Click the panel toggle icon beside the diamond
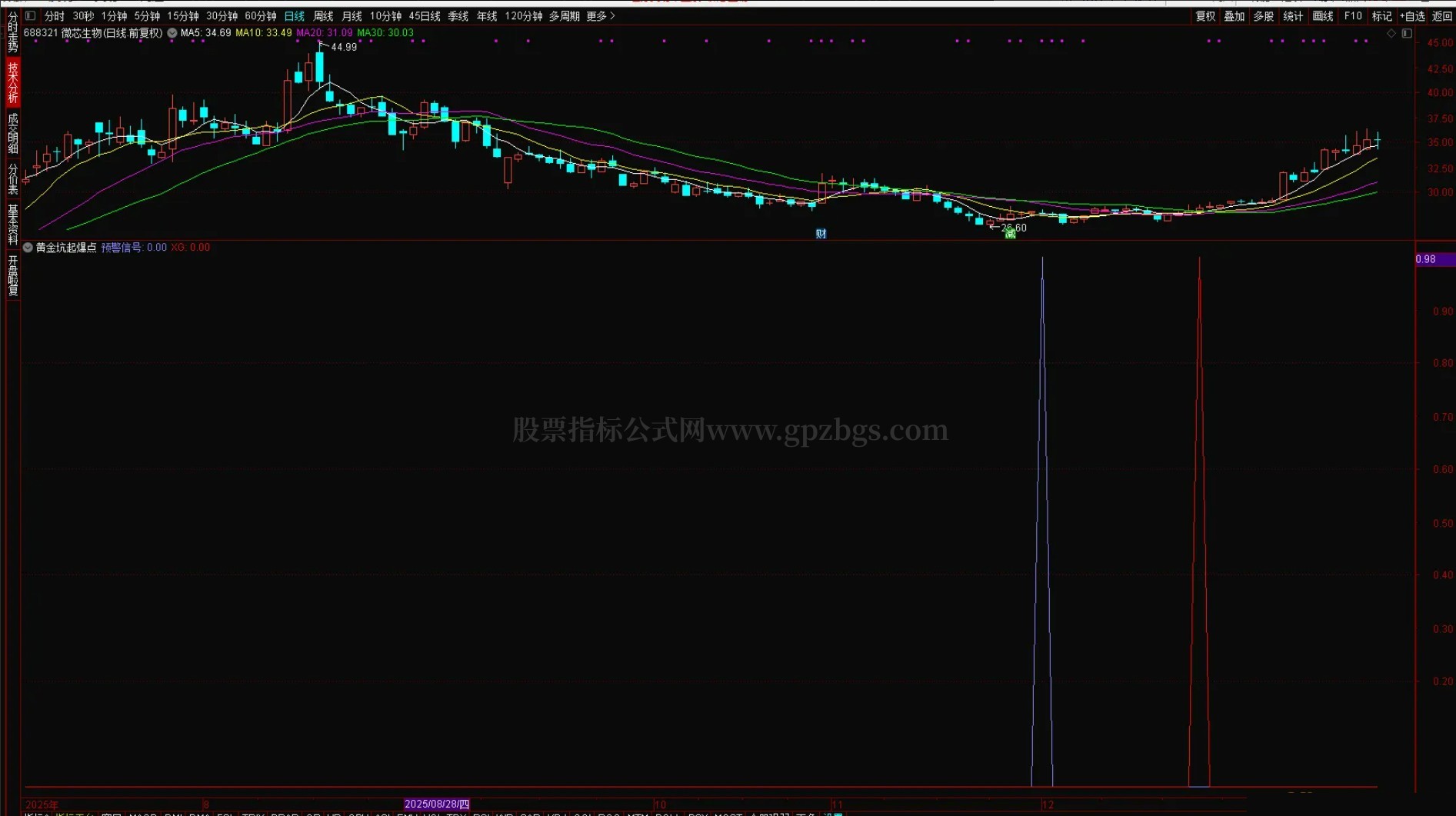The height and width of the screenshot is (816, 1456). pos(1407,33)
